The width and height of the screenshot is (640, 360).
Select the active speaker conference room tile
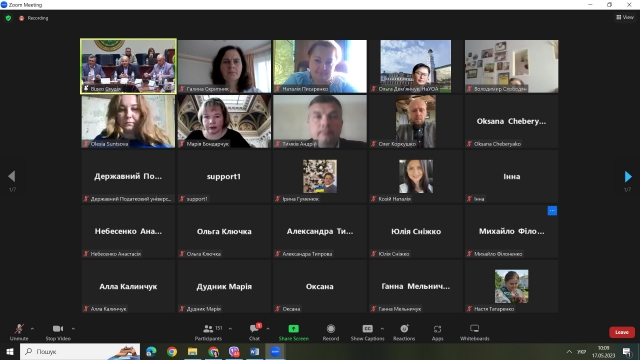coord(129,66)
